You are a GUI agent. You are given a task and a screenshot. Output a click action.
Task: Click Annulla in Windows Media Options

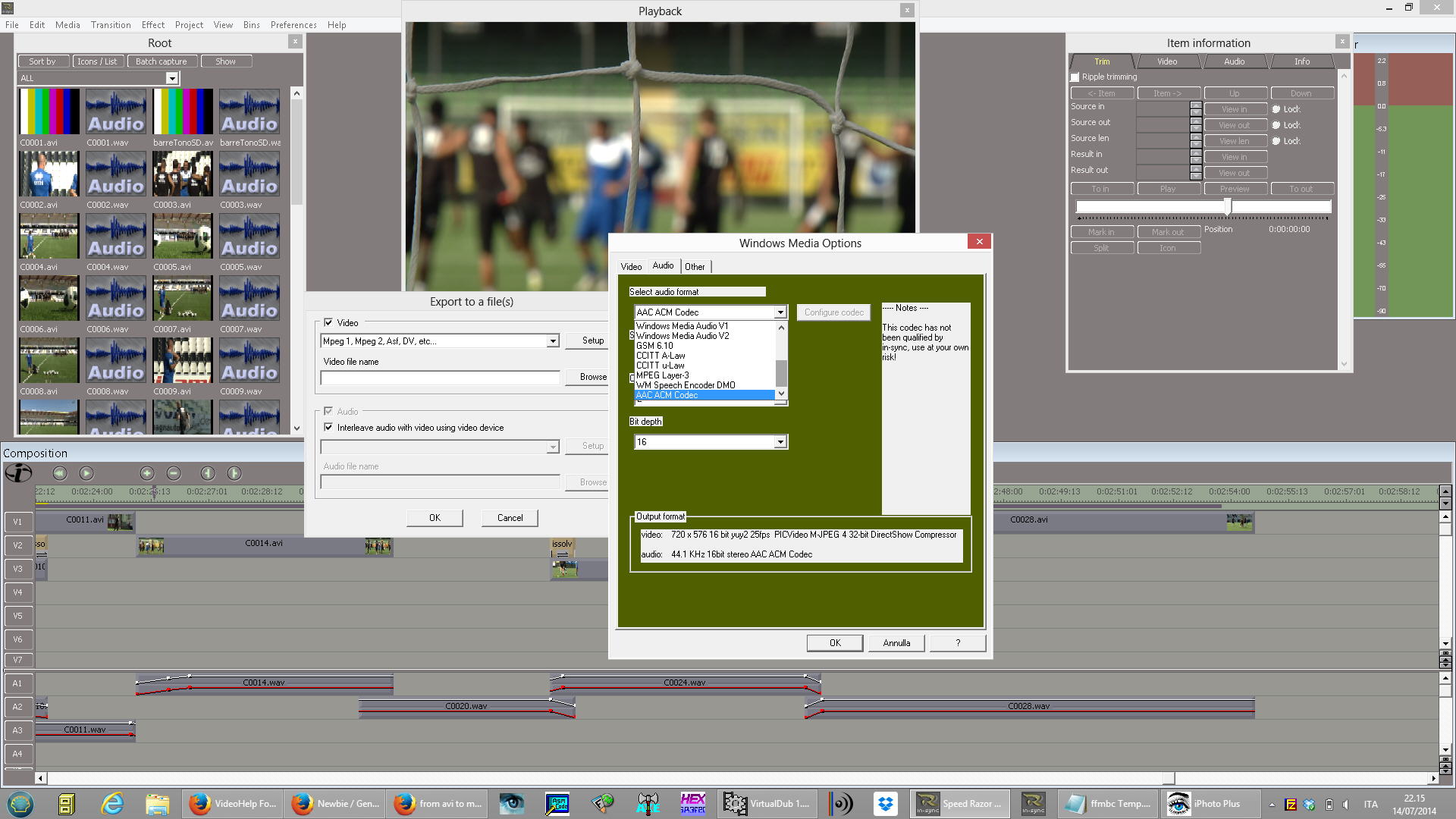(x=896, y=643)
